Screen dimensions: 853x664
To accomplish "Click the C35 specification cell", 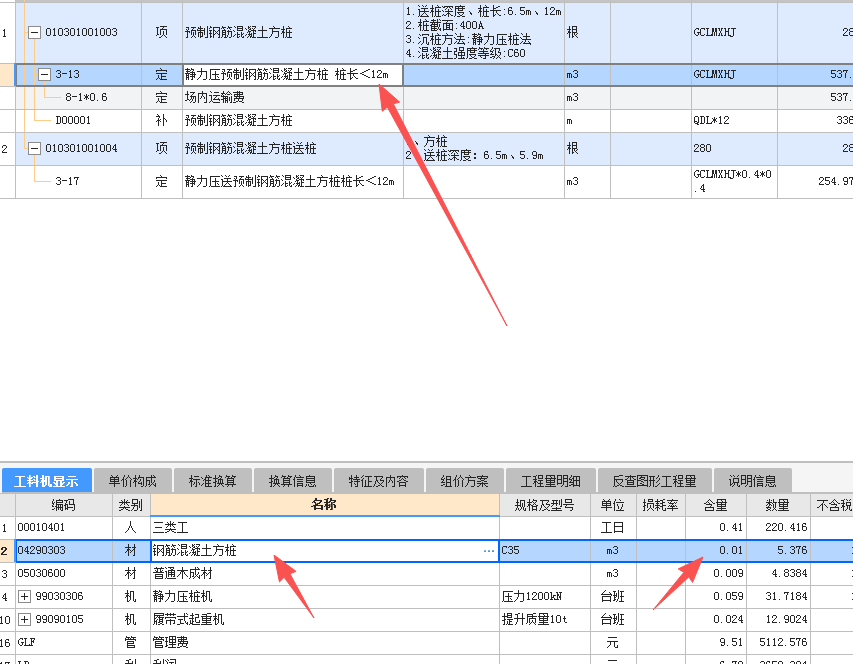I will [545, 550].
